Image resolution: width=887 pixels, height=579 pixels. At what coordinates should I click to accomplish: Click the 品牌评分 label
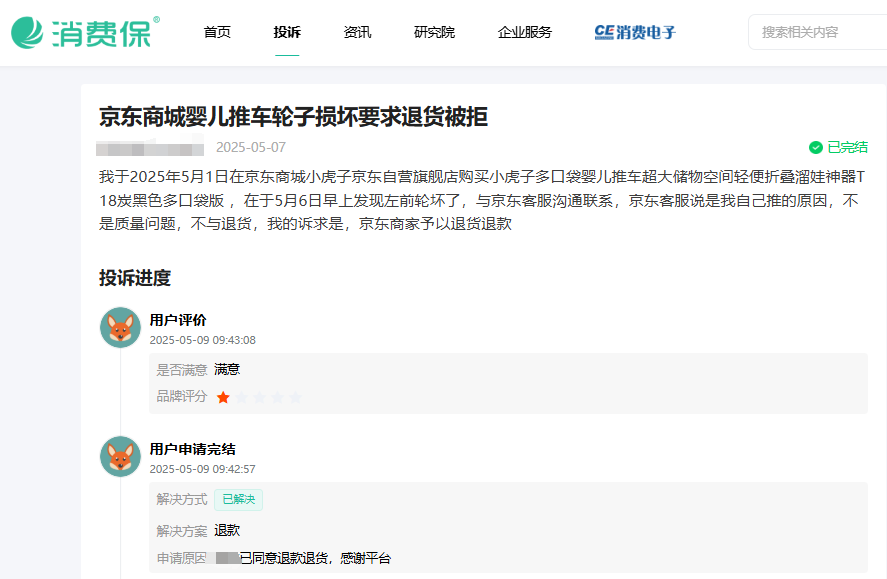tap(182, 396)
